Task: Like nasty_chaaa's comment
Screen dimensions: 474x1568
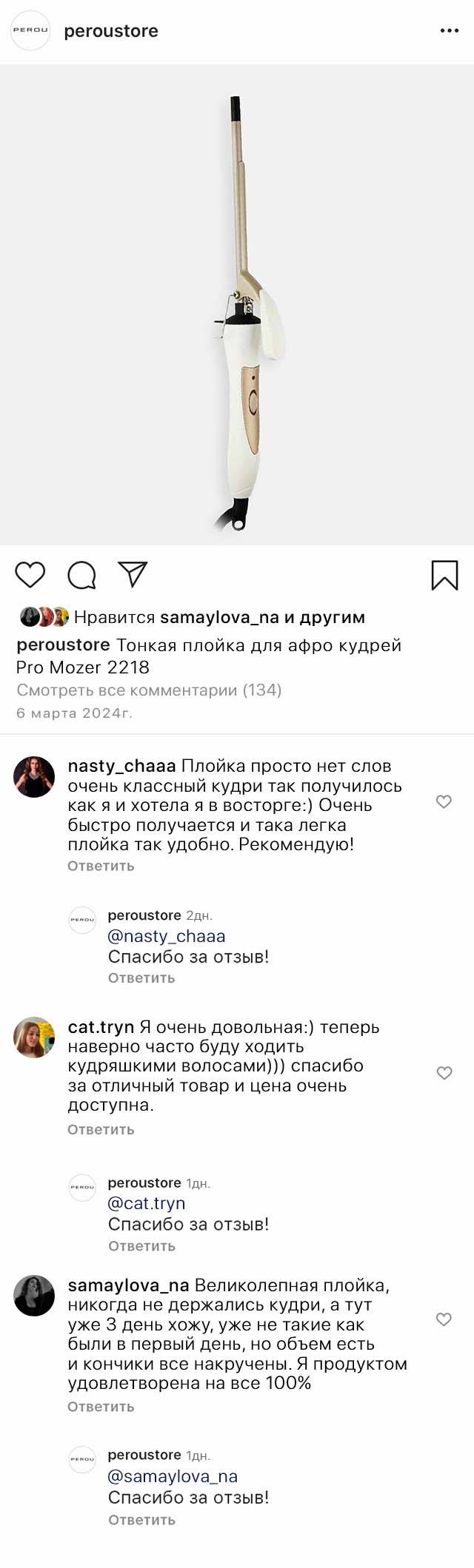Action: [x=444, y=801]
